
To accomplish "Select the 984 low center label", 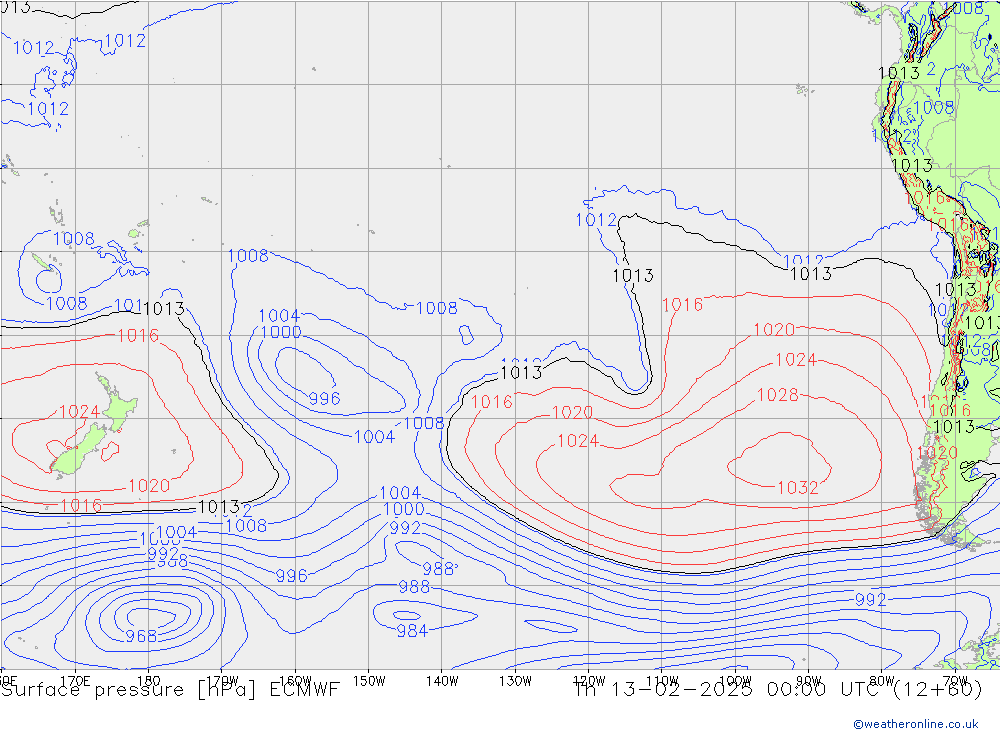I will 412,631.
